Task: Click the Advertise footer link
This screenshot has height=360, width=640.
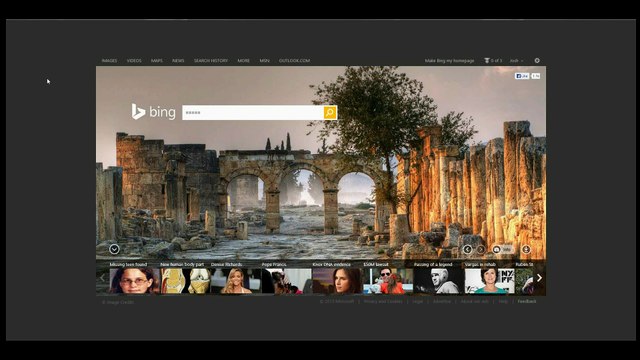Action: (442, 302)
